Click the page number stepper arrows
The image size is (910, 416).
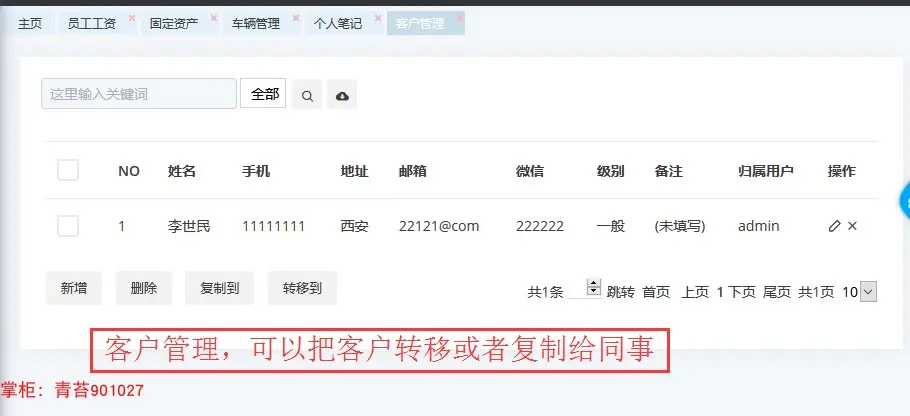[x=593, y=287]
